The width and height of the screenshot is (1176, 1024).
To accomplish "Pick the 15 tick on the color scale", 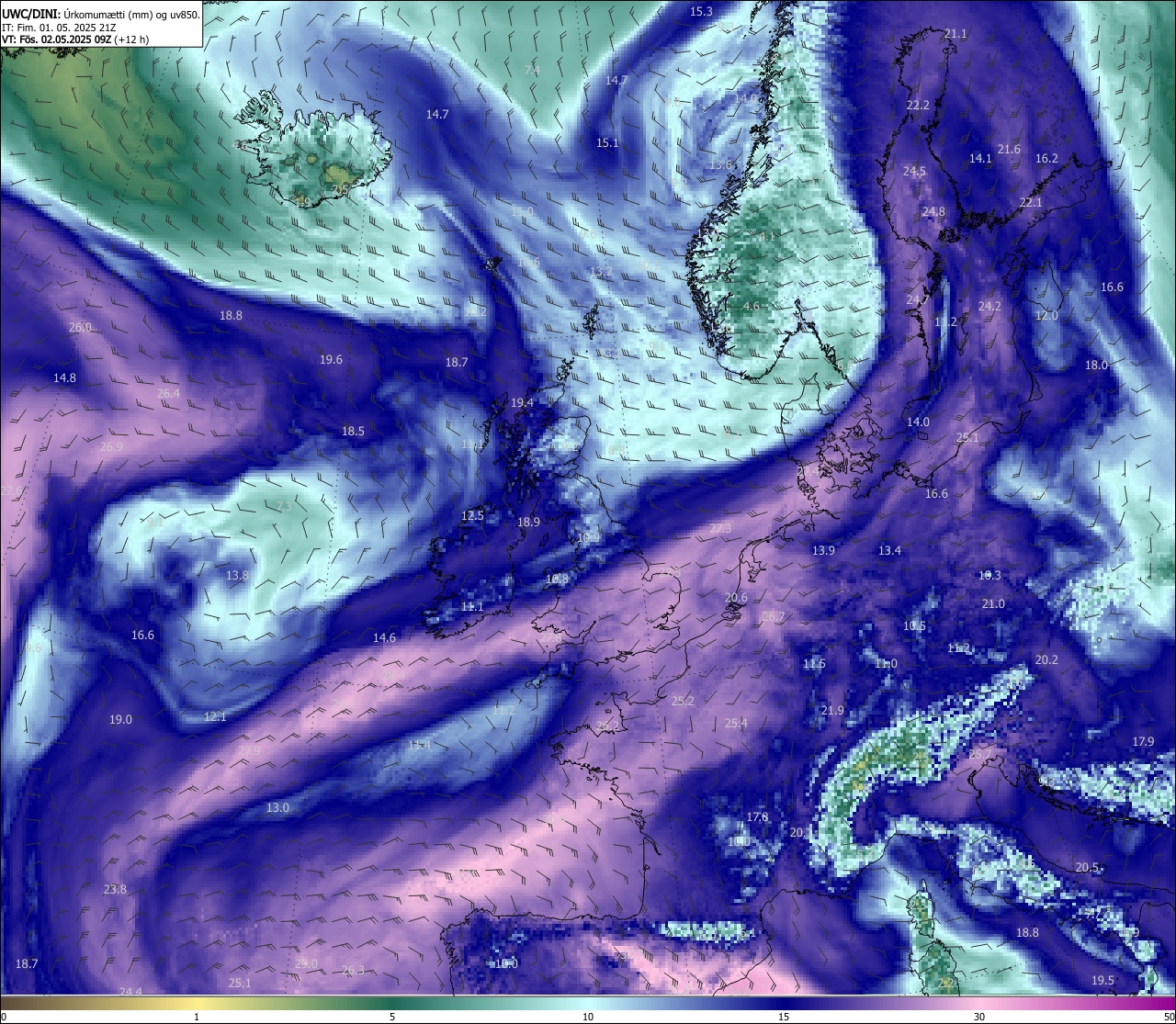I will [x=784, y=1016].
